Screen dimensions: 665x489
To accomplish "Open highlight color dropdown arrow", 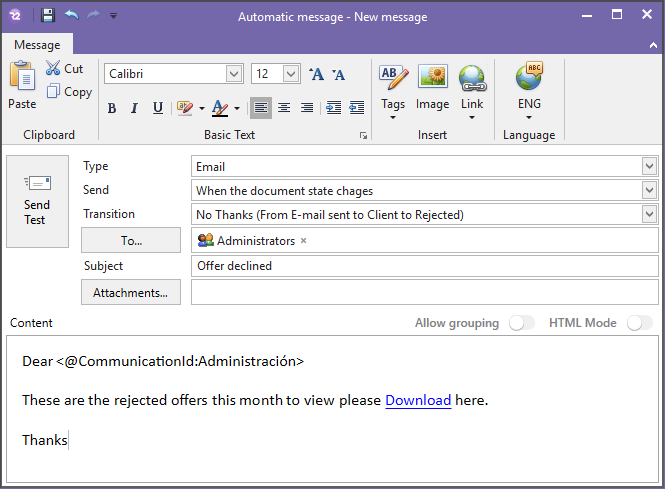I will pyautogui.click(x=202, y=109).
